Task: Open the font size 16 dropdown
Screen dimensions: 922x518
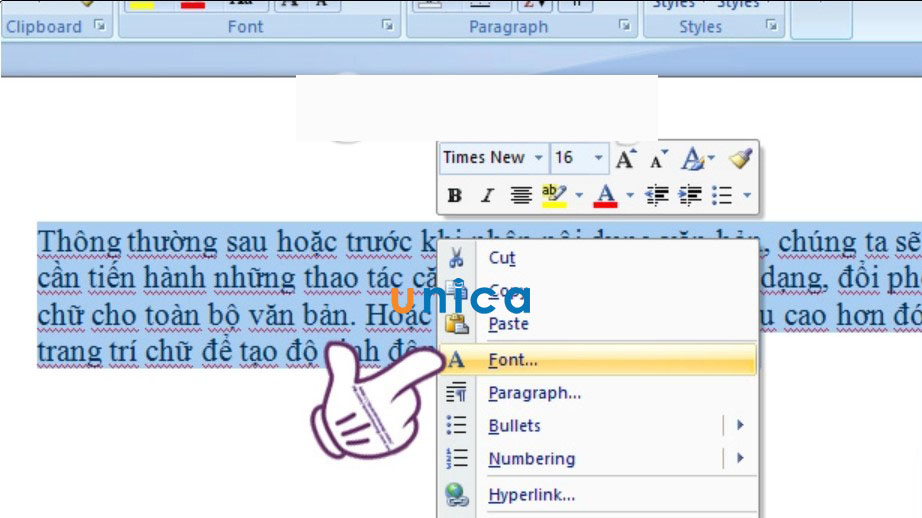Action: pos(598,158)
